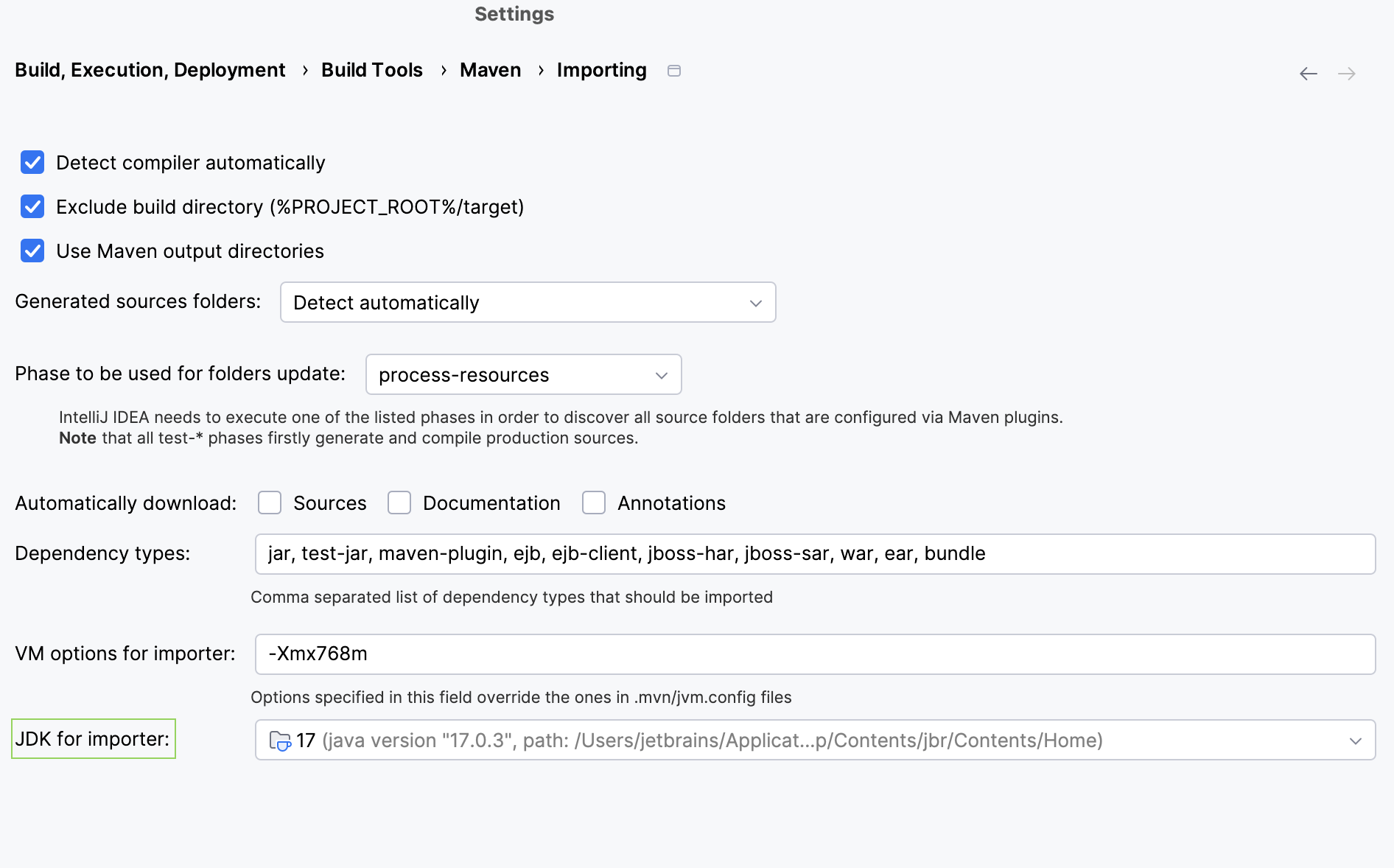Navigate to Build Tools via breadcrumb

371,69
